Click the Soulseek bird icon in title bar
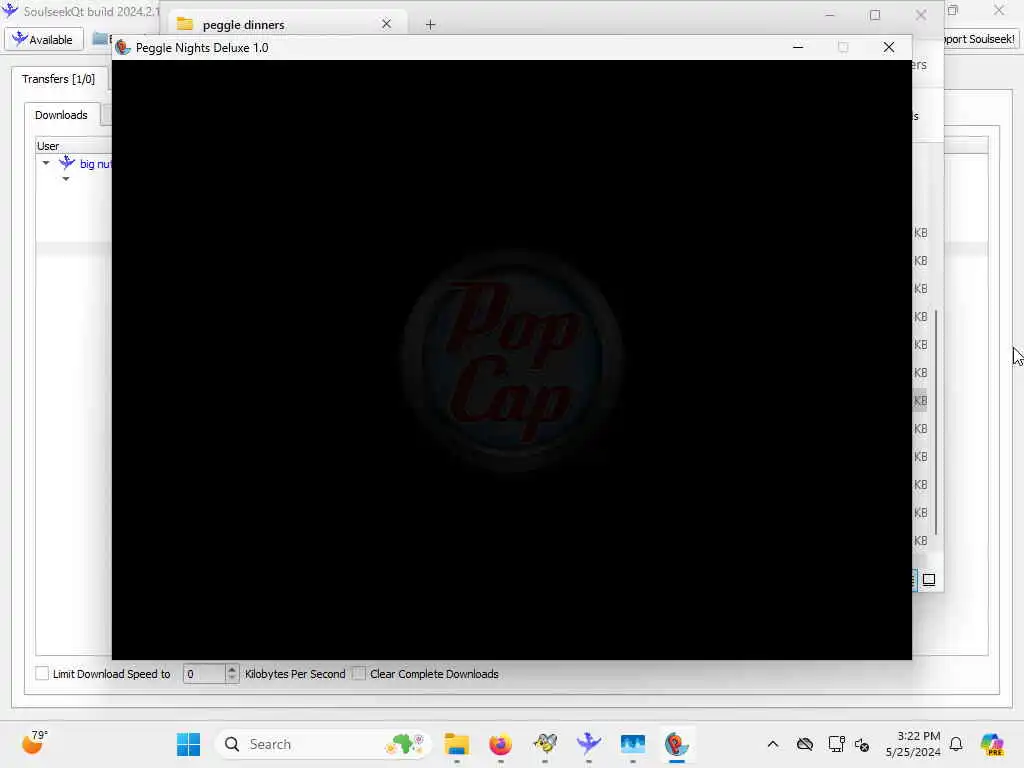 point(10,10)
